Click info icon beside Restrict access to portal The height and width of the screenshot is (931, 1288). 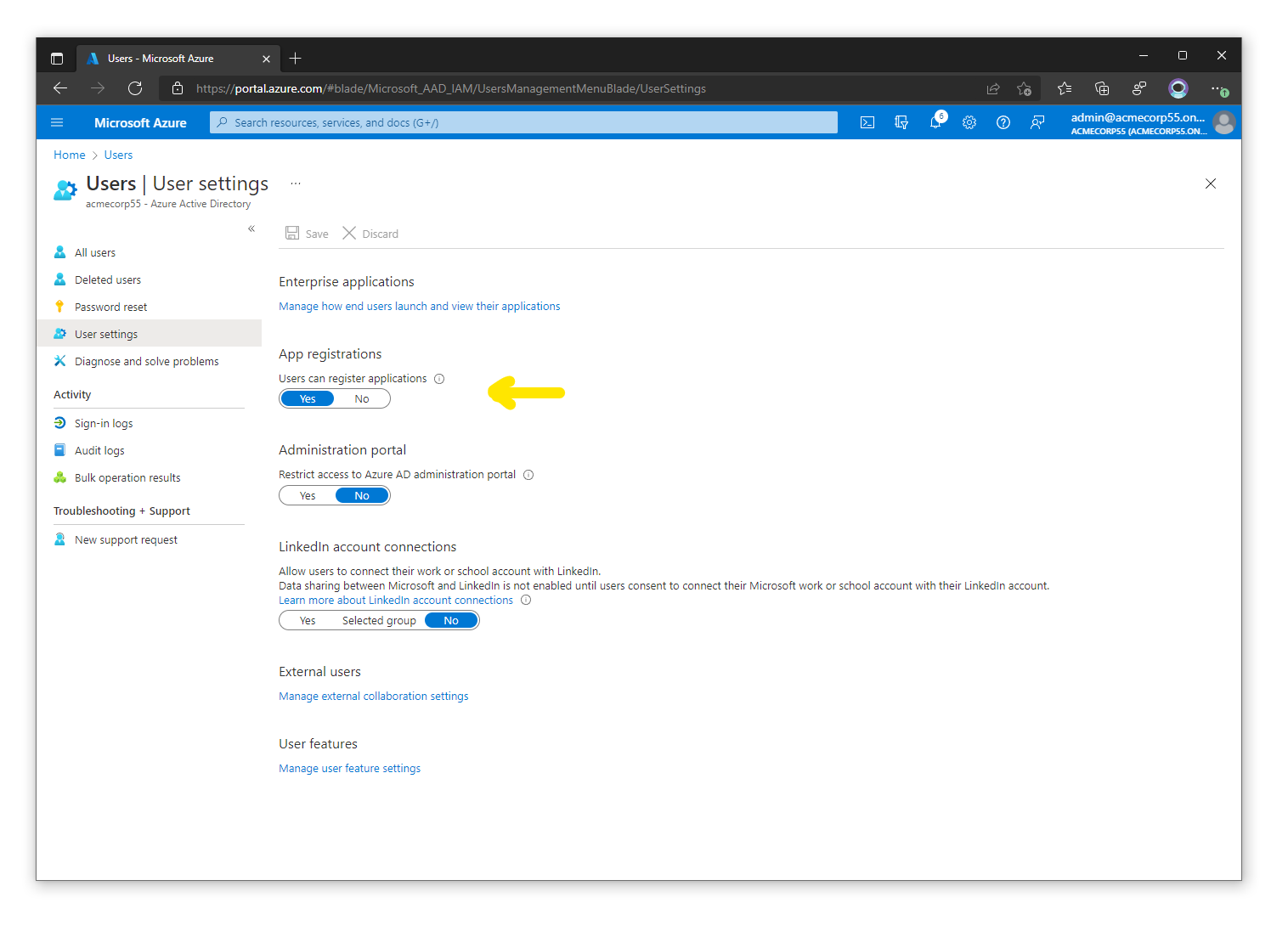click(x=528, y=475)
